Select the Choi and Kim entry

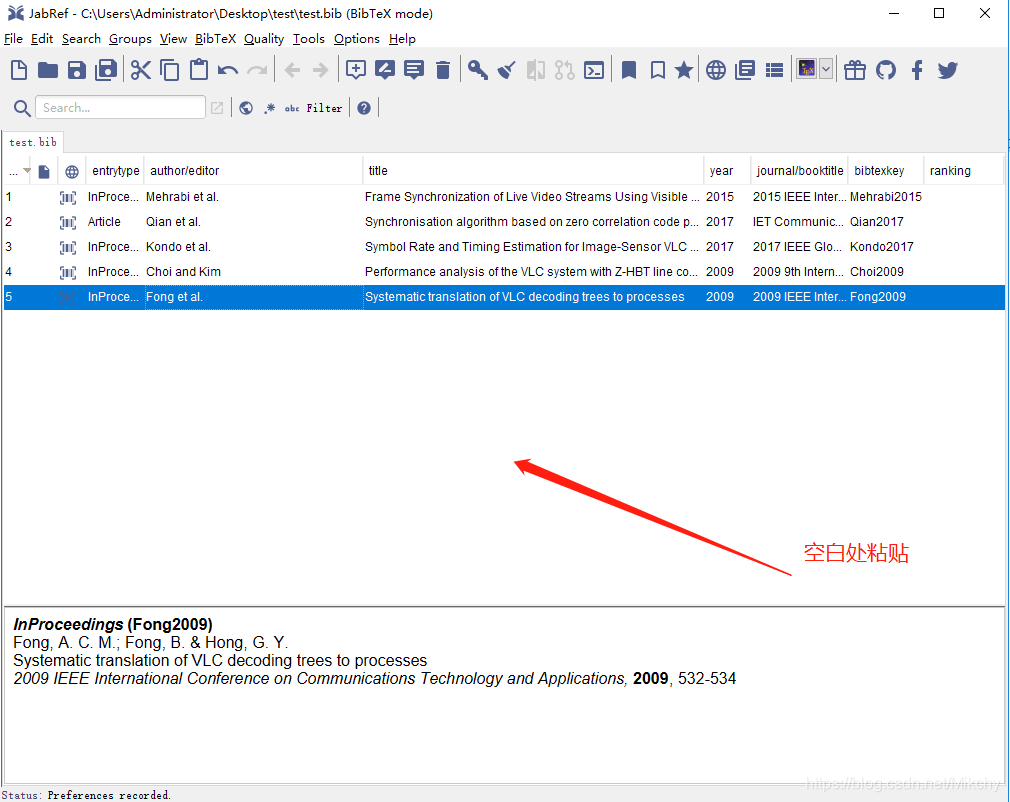tap(504, 272)
